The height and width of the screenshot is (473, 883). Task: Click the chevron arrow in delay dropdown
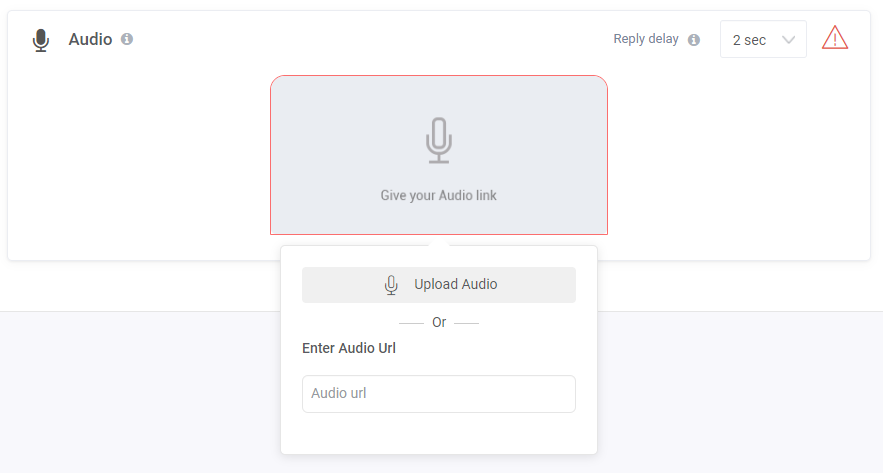(788, 40)
